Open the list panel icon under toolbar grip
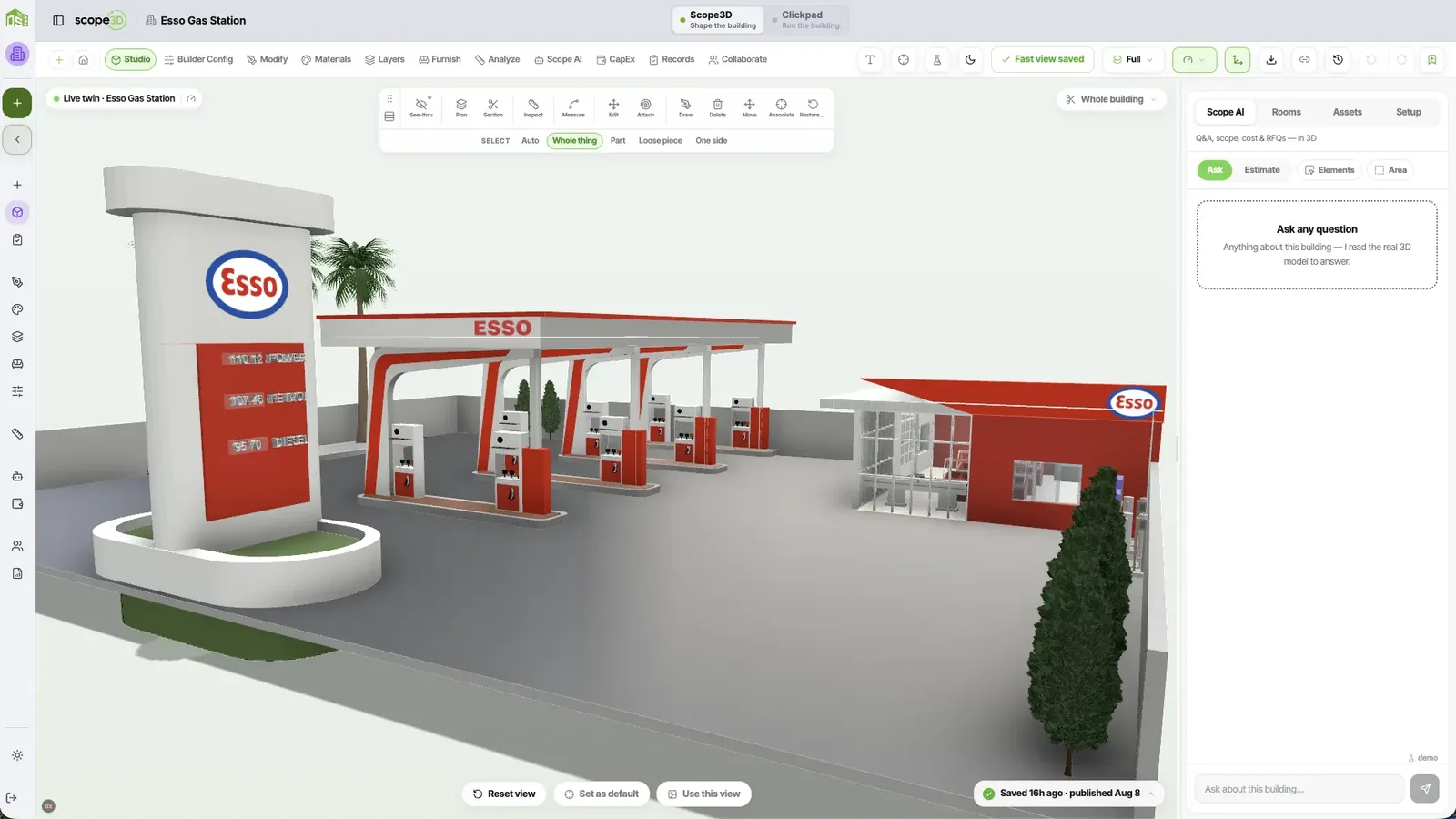The image size is (1456, 819). (x=389, y=116)
